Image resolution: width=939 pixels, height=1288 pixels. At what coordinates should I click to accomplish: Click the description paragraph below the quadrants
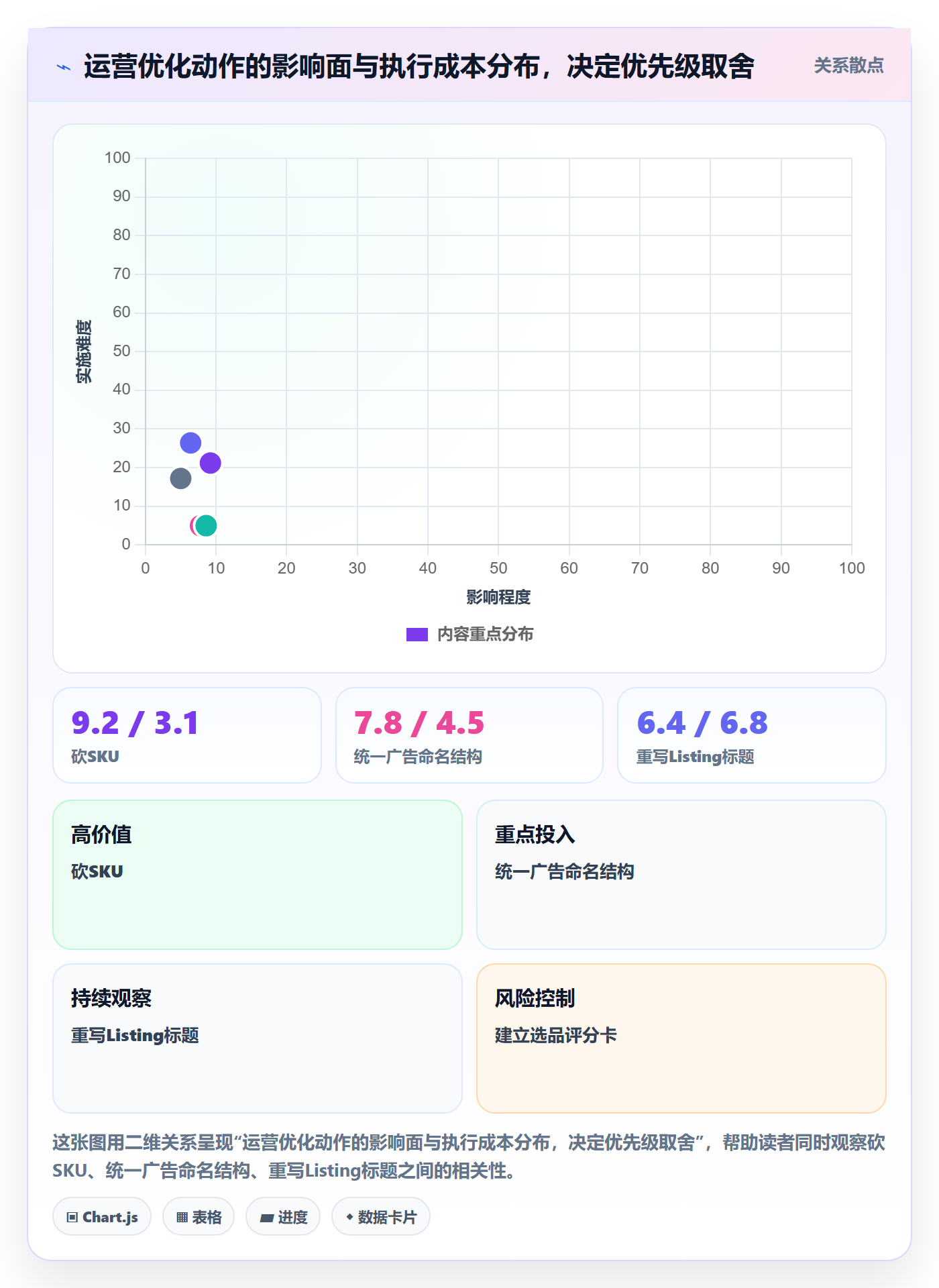469,1157
